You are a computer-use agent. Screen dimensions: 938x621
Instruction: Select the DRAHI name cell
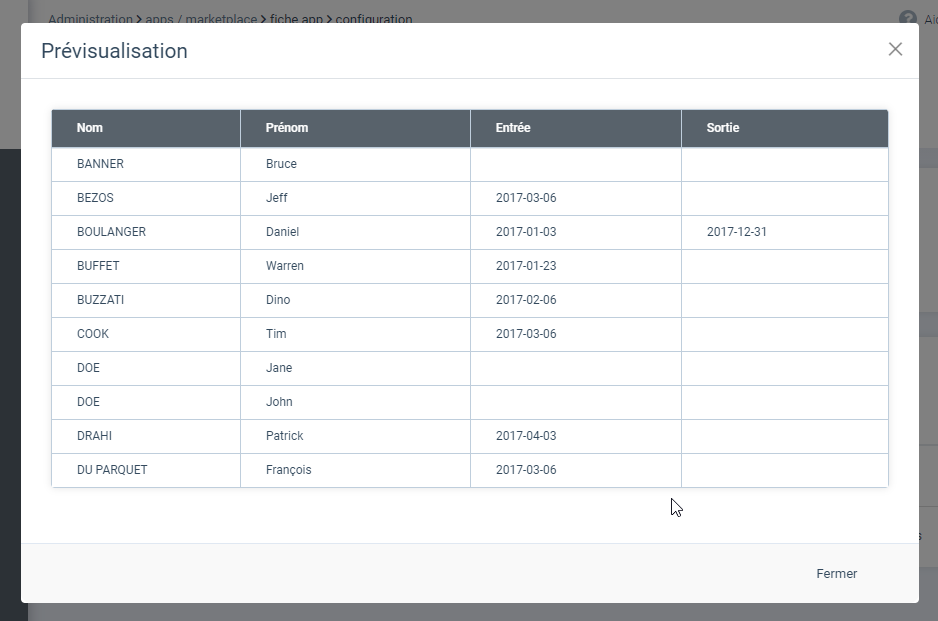(96, 436)
